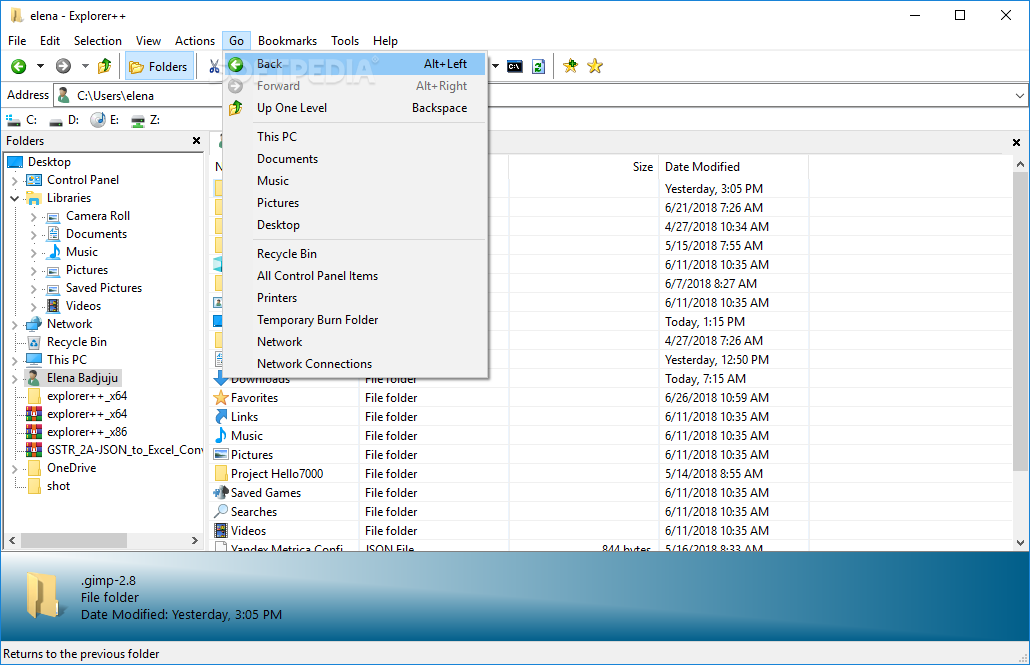
Task: Select Temporary Burn Folder
Action: pyautogui.click(x=355, y=320)
